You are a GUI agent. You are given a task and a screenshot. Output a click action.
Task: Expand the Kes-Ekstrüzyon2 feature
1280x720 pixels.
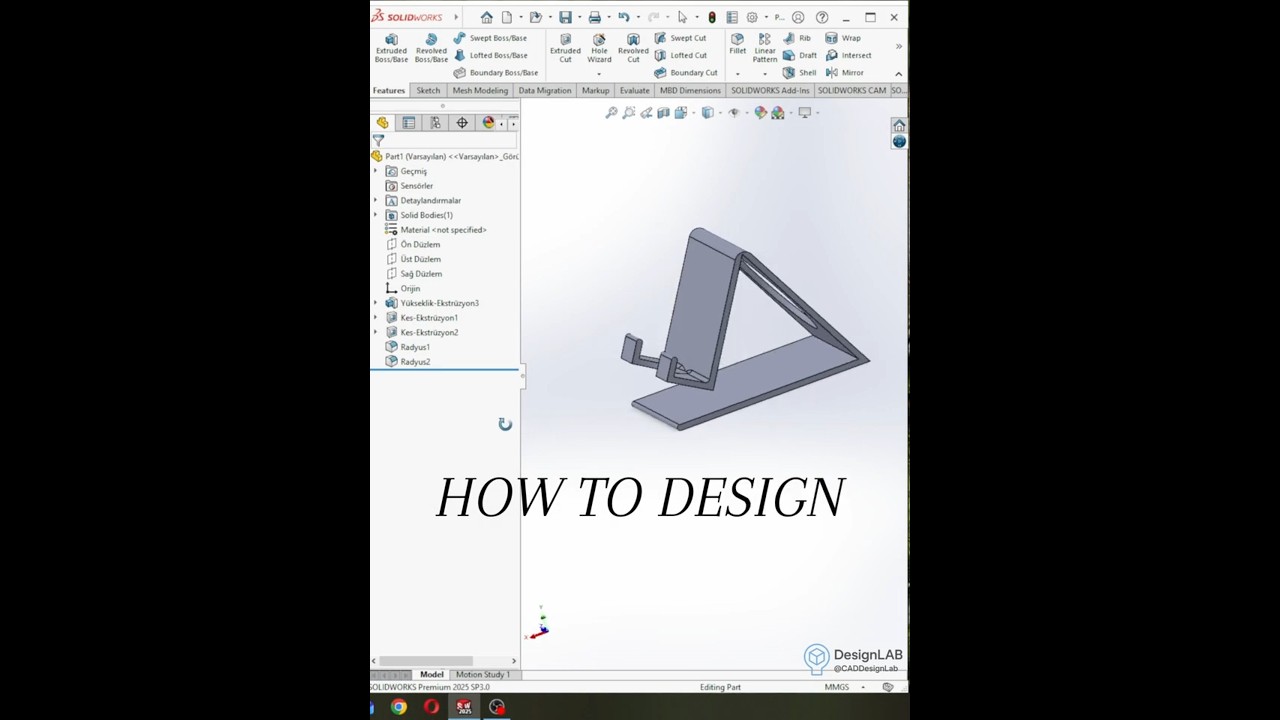(x=376, y=332)
